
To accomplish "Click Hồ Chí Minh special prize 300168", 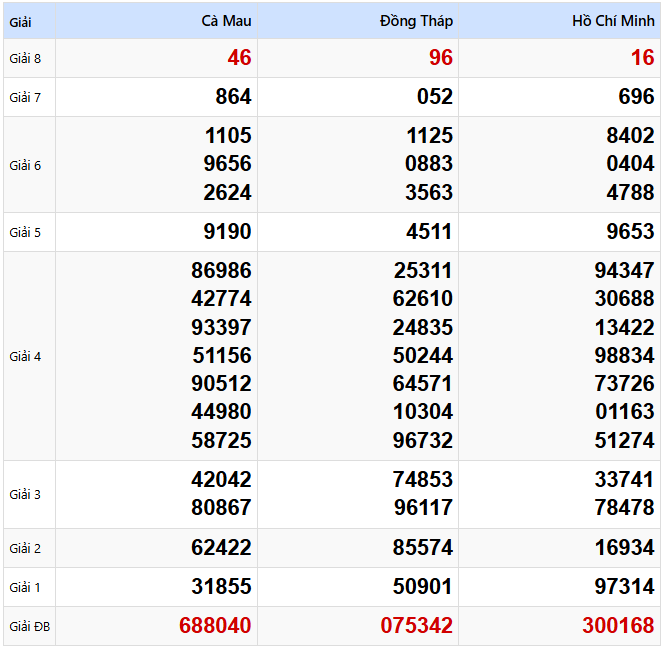I will tap(618, 626).
